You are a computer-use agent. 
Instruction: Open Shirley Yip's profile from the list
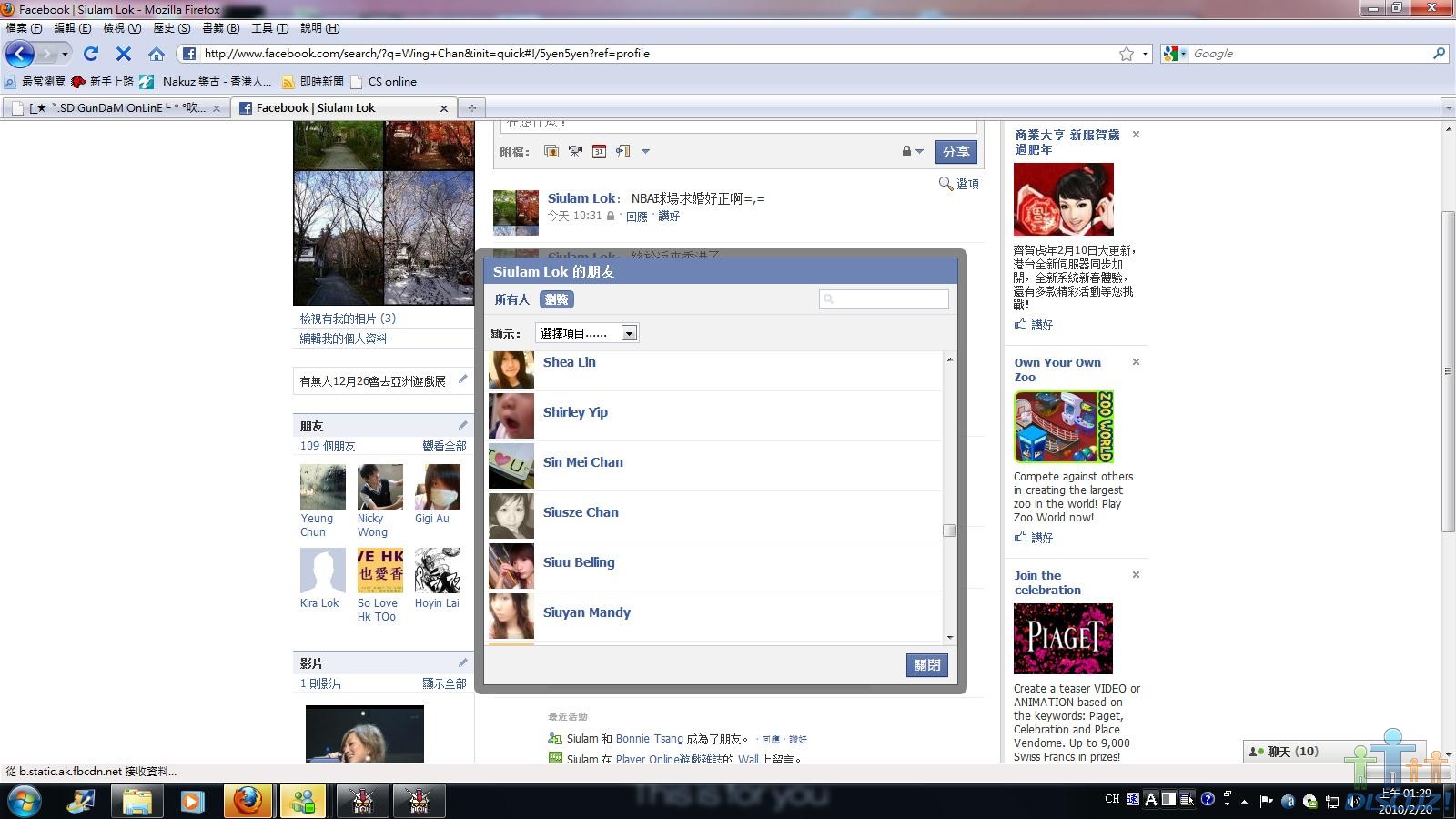[x=575, y=412]
